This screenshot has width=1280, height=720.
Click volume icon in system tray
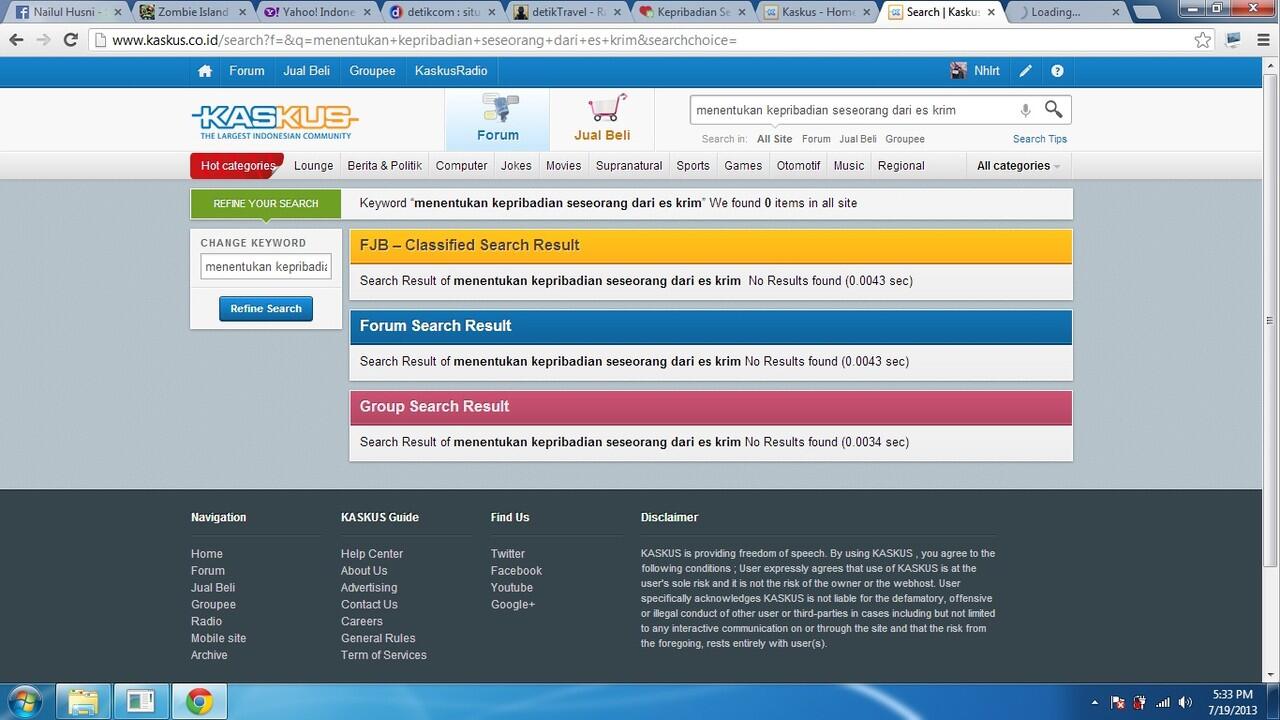[x=1185, y=703]
